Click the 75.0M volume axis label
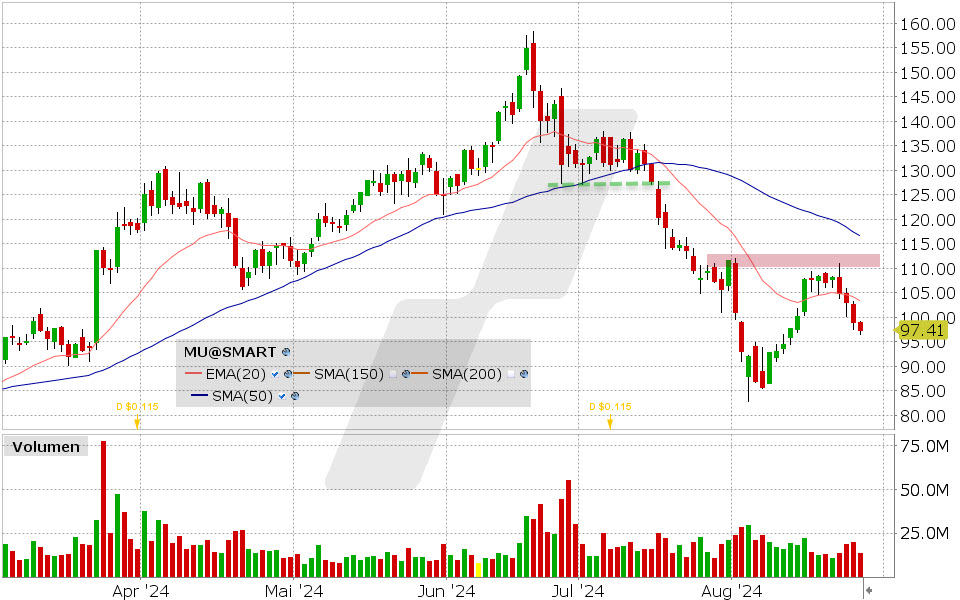960x600 pixels. (x=924, y=446)
